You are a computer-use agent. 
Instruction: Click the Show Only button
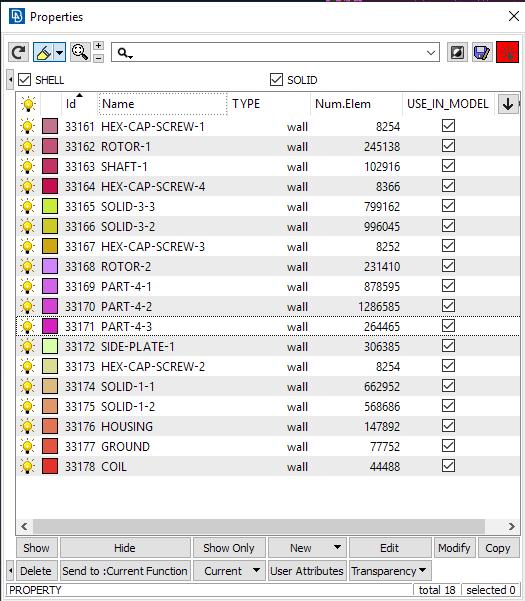tap(229, 548)
